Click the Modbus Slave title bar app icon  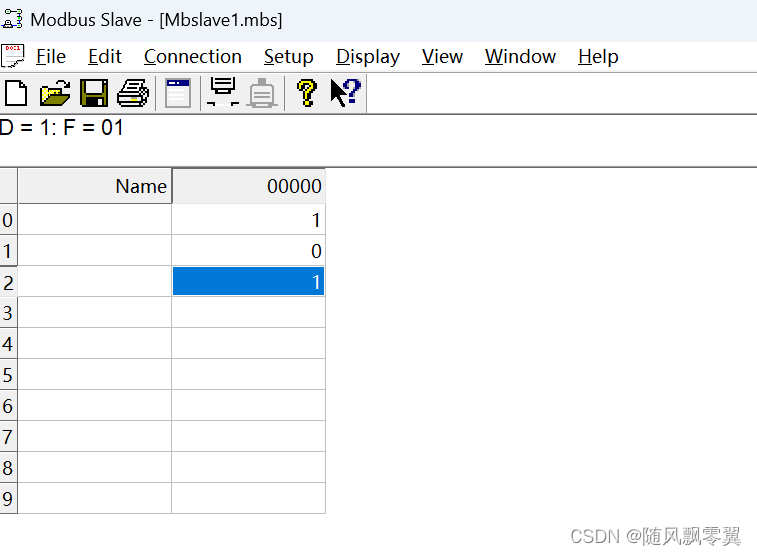13,19
